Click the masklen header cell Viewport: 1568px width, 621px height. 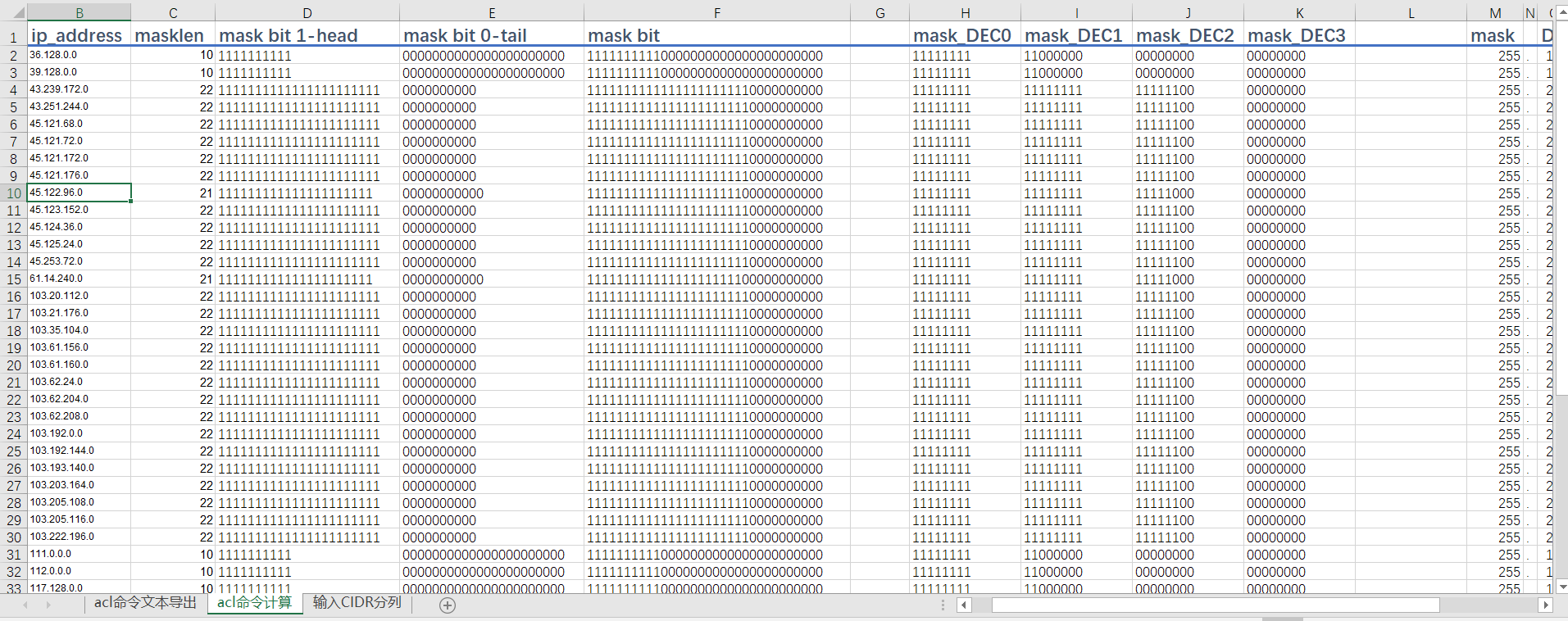pyautogui.click(x=173, y=36)
